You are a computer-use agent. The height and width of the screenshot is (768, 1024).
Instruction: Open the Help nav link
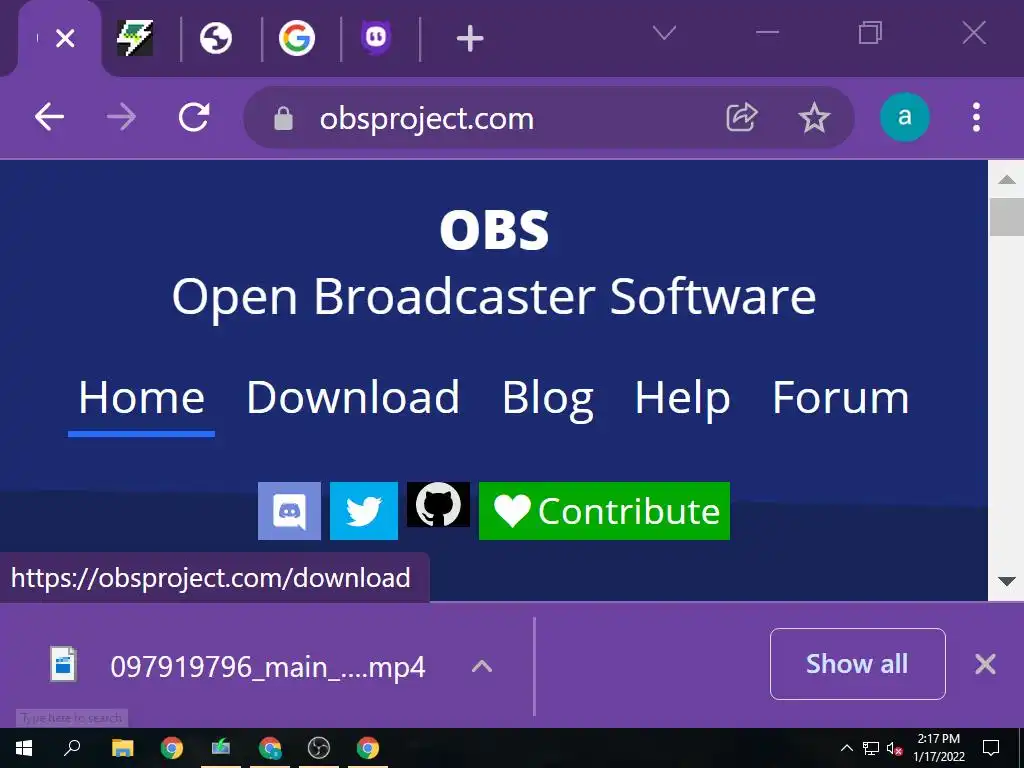coord(682,399)
